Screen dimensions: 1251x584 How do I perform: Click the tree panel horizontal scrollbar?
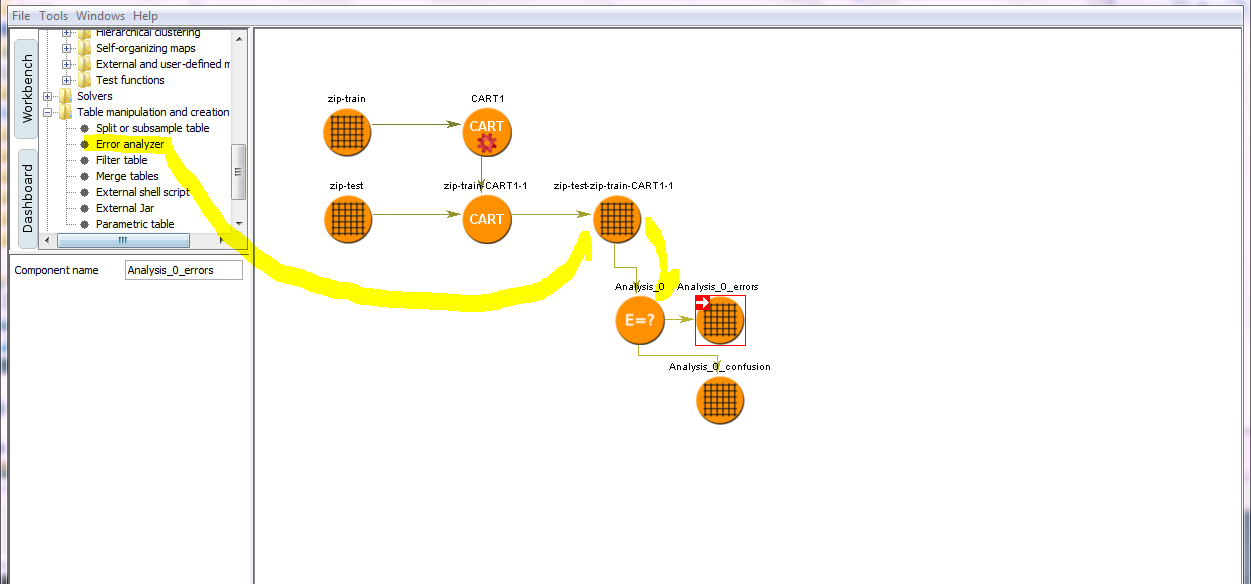point(122,240)
